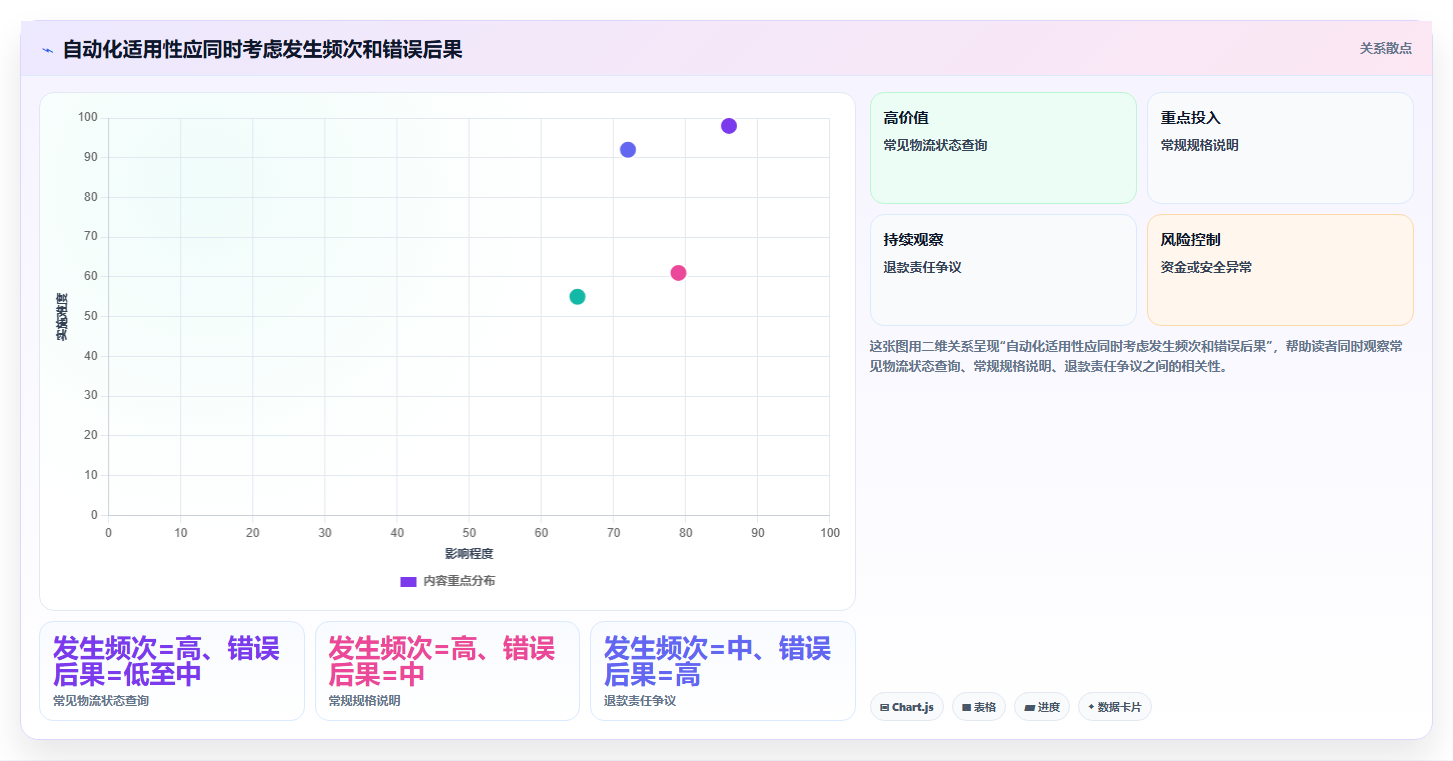Click the 进度 chip icon
The height and width of the screenshot is (761, 1453).
coord(1029,708)
